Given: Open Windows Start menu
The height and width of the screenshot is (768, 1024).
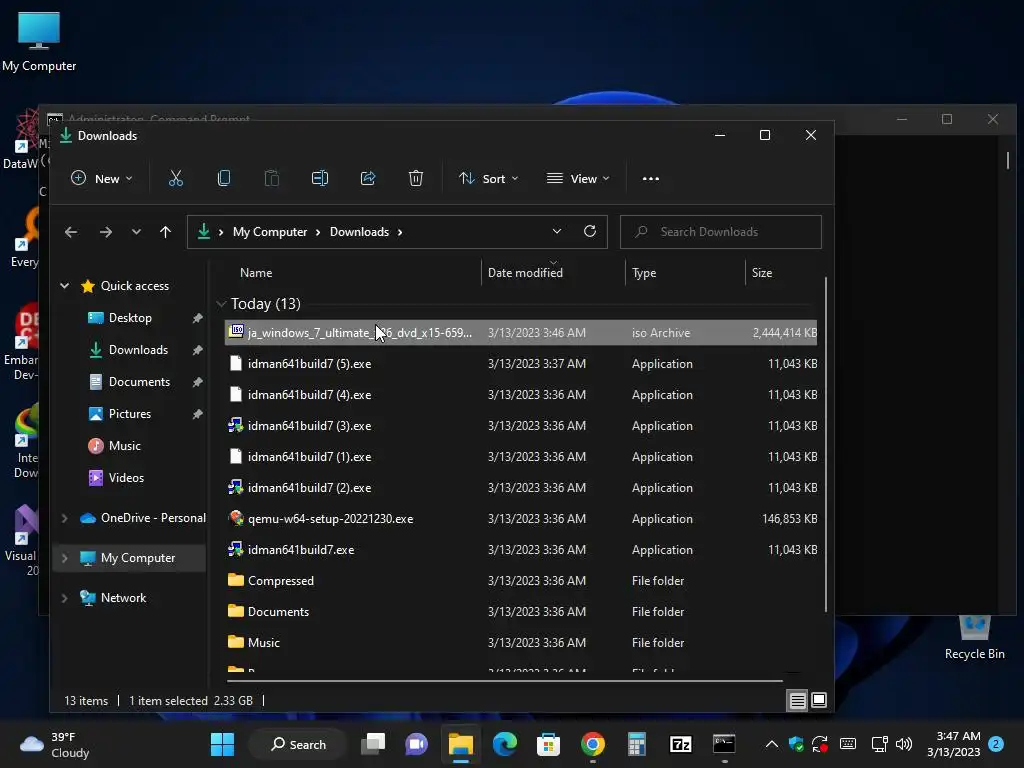Looking at the screenshot, I should point(223,744).
